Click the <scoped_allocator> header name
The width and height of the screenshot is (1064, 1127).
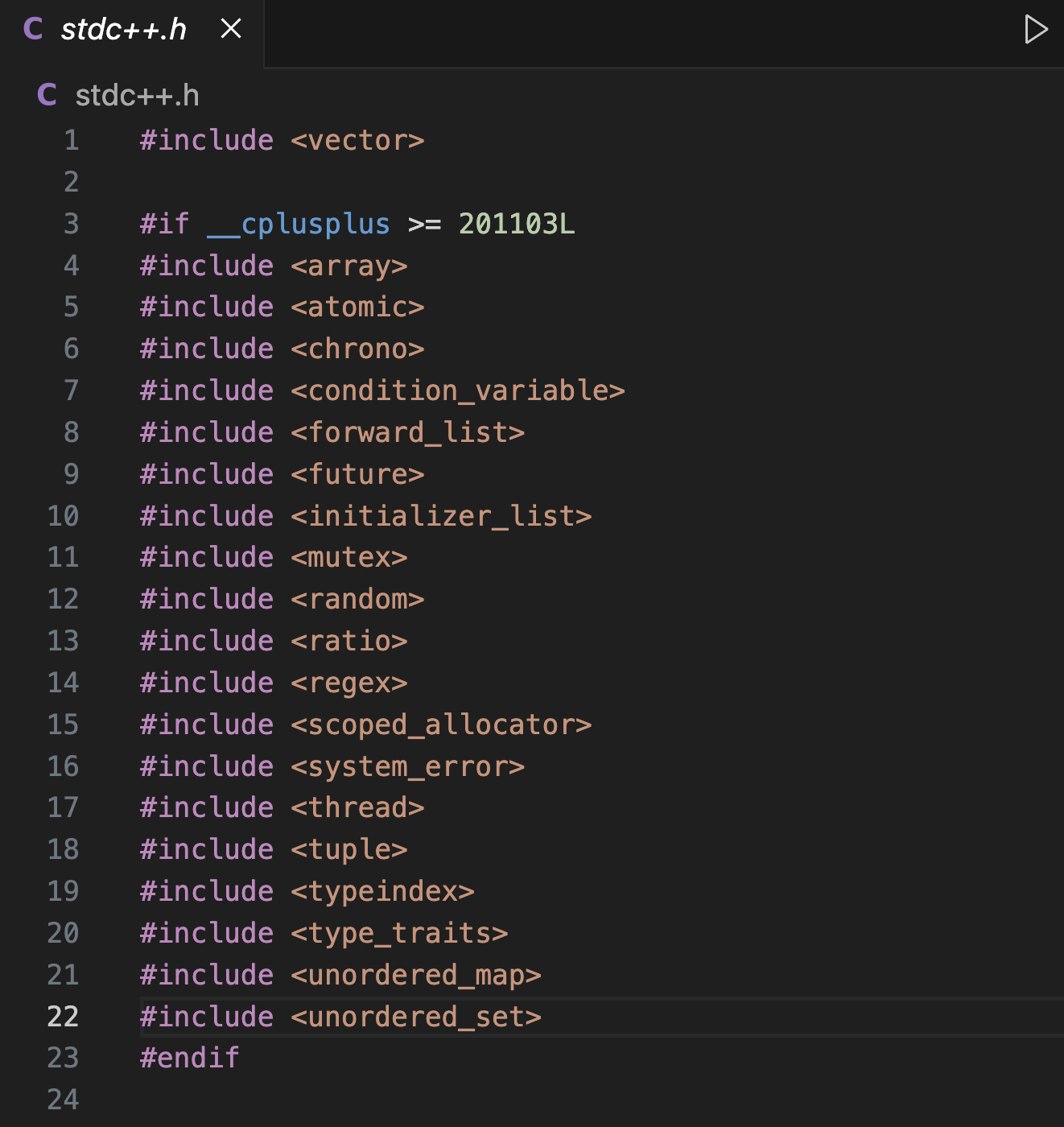pyautogui.click(x=441, y=724)
